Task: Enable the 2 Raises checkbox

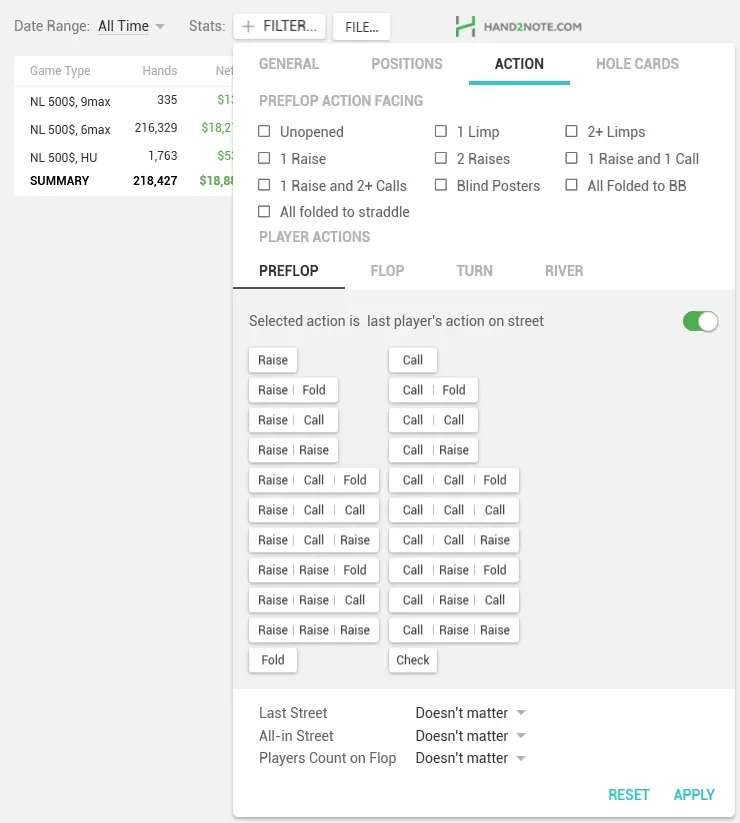Action: coord(441,159)
